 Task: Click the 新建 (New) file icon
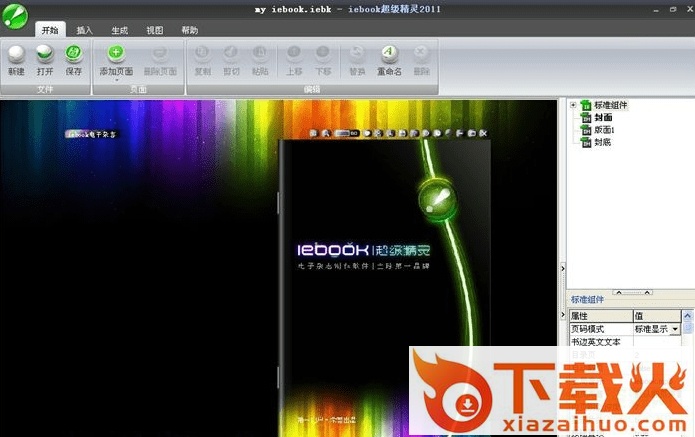[x=17, y=54]
